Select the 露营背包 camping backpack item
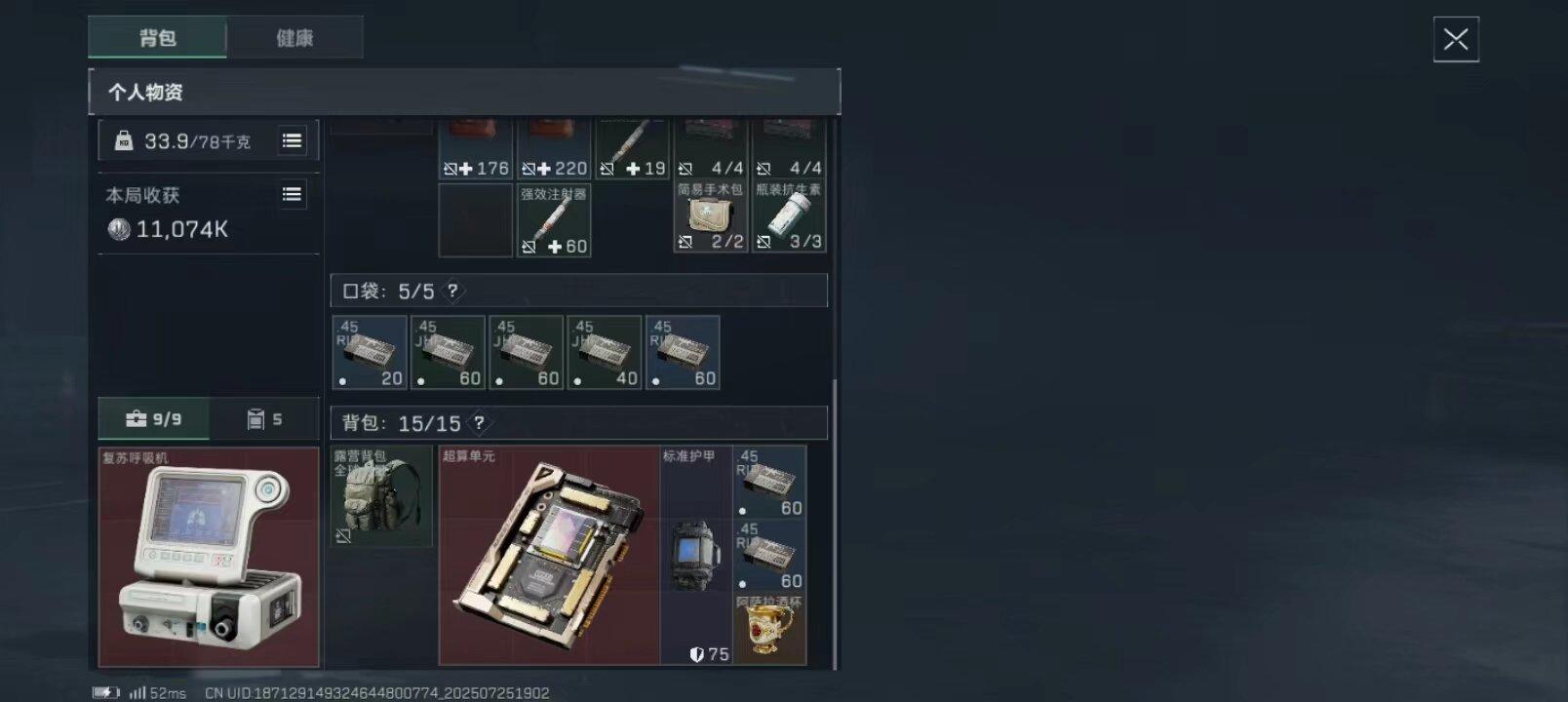The height and width of the screenshot is (702, 1568). pyautogui.click(x=381, y=496)
